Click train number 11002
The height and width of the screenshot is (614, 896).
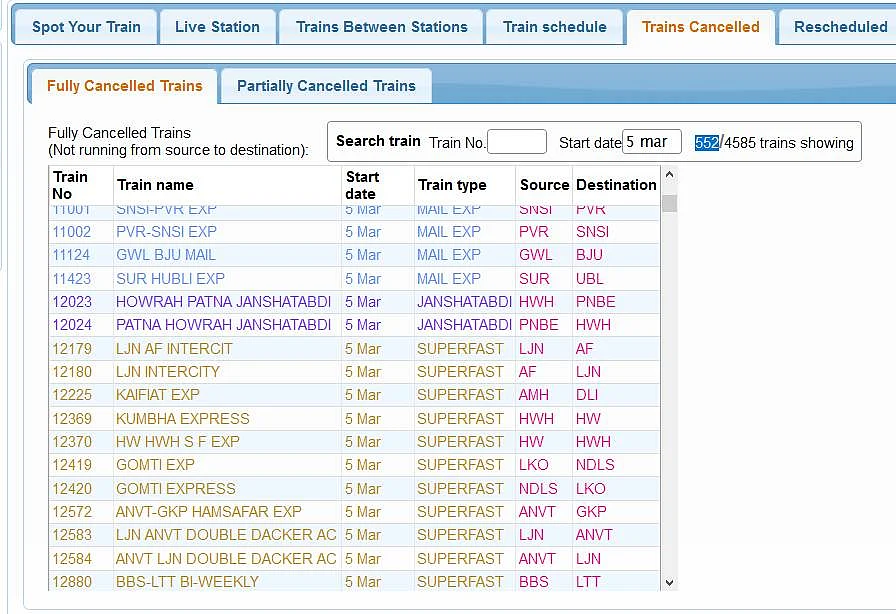point(71,232)
